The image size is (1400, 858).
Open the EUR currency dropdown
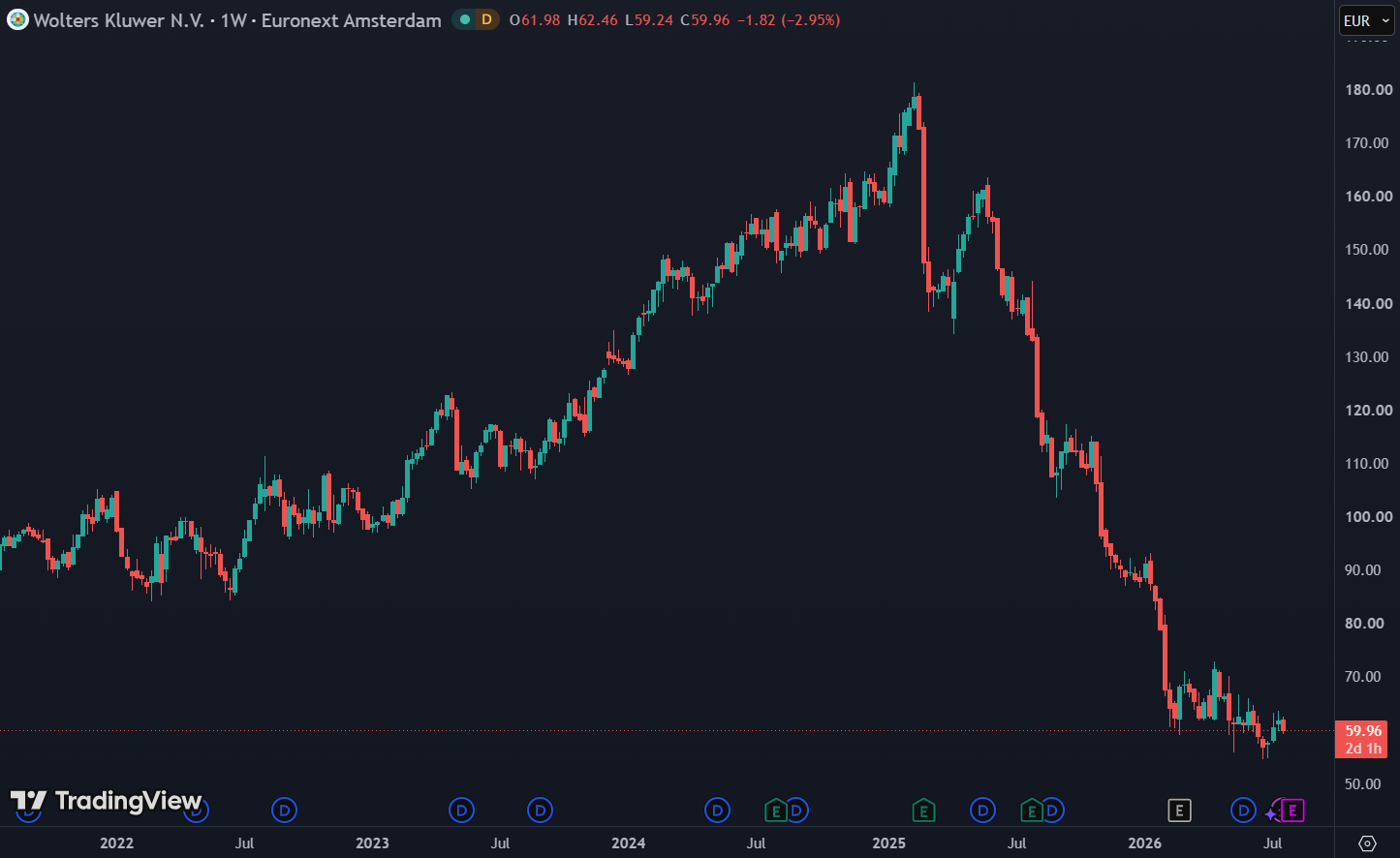tap(1366, 20)
